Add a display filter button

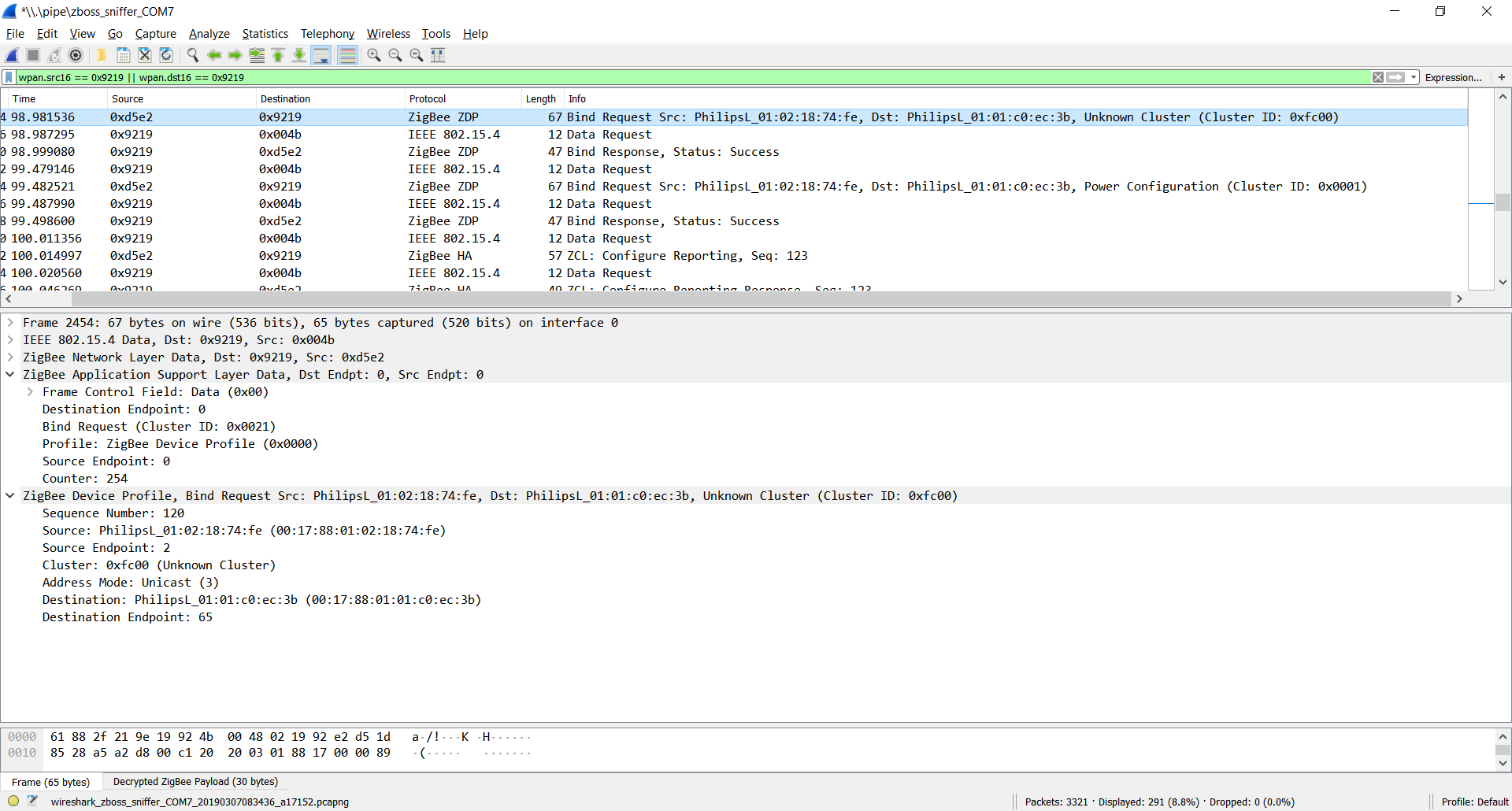pos(1502,77)
